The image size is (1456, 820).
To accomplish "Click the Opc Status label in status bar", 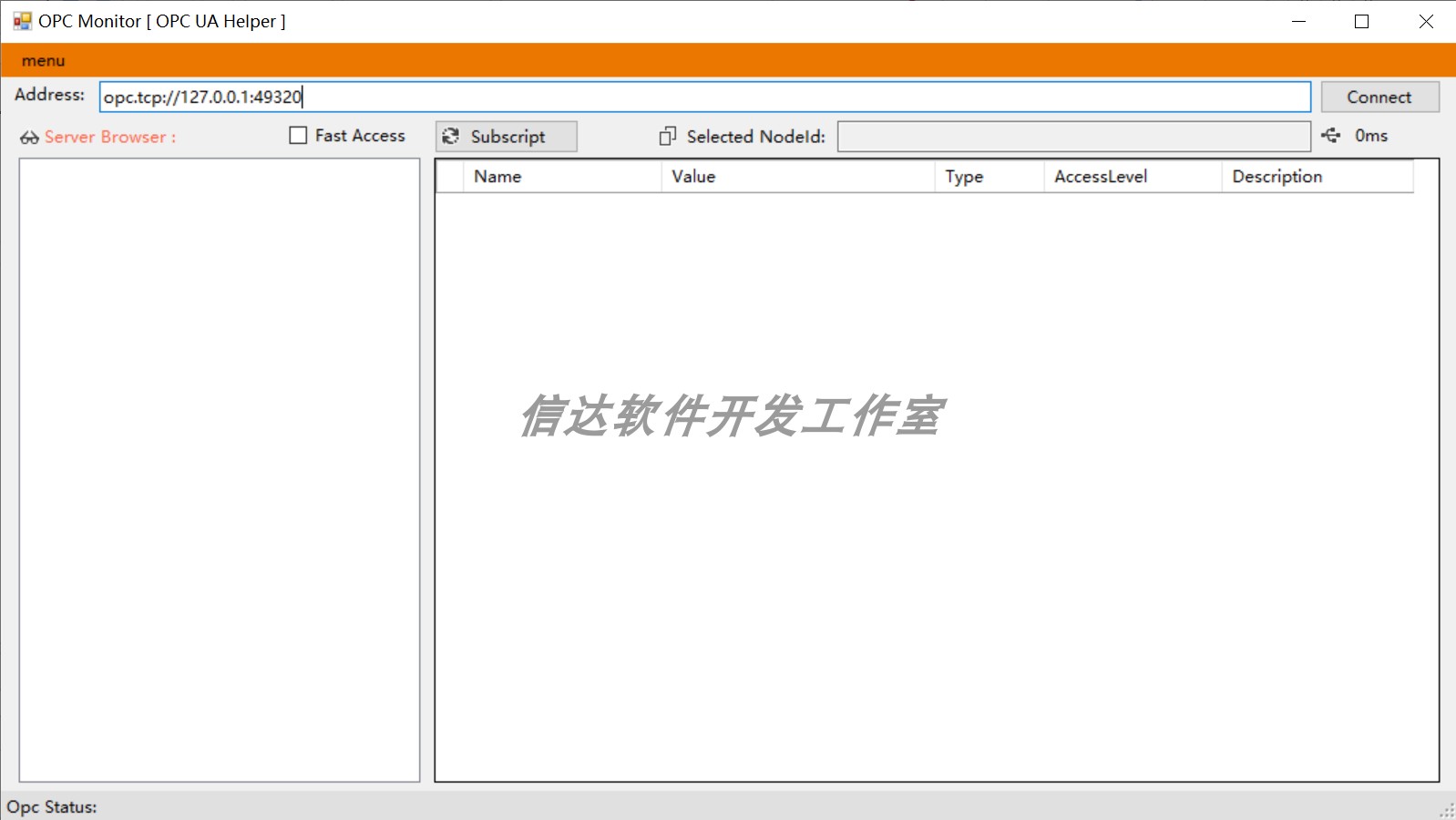I will (x=52, y=807).
